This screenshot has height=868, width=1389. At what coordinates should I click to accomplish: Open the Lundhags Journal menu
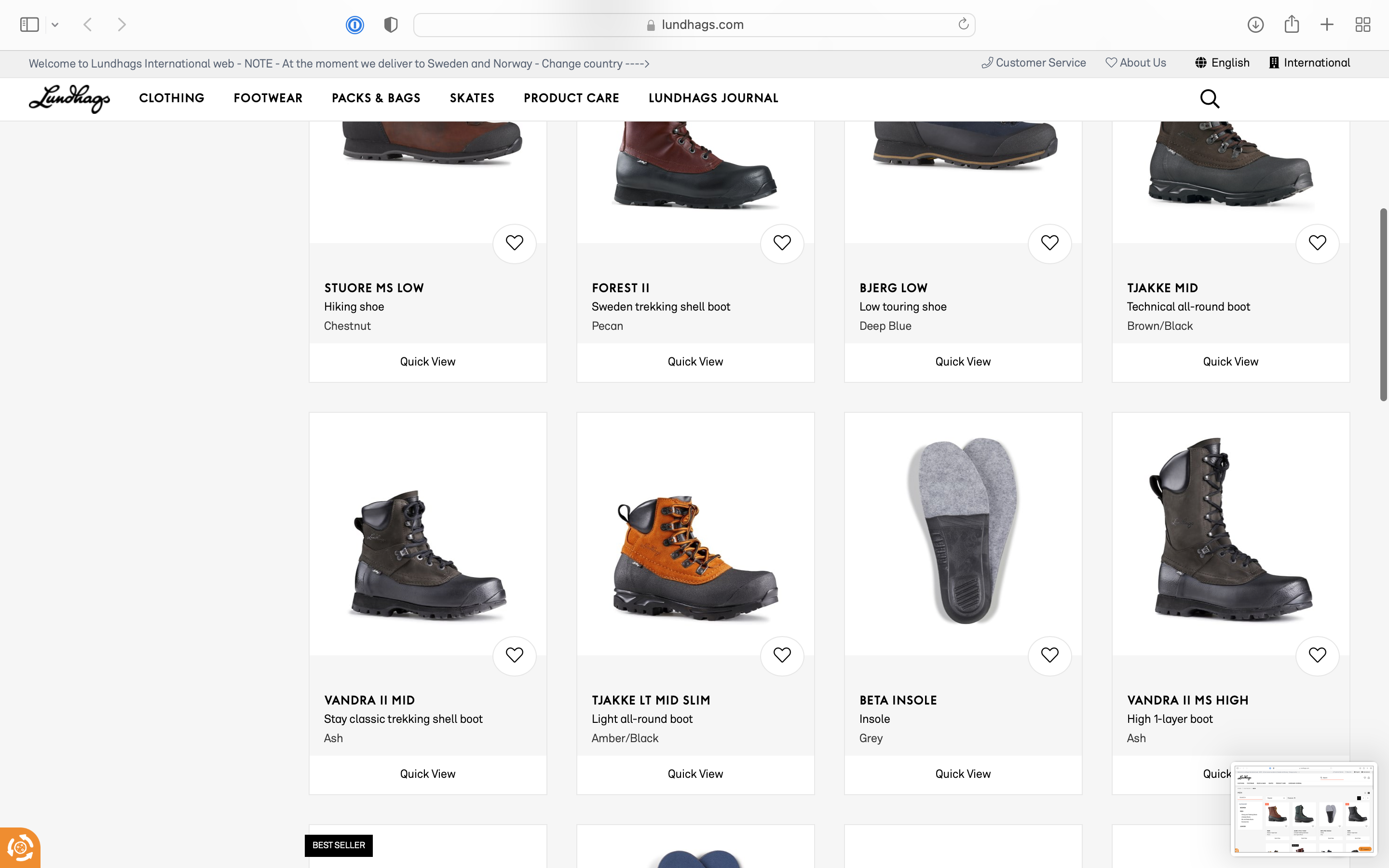point(713,98)
